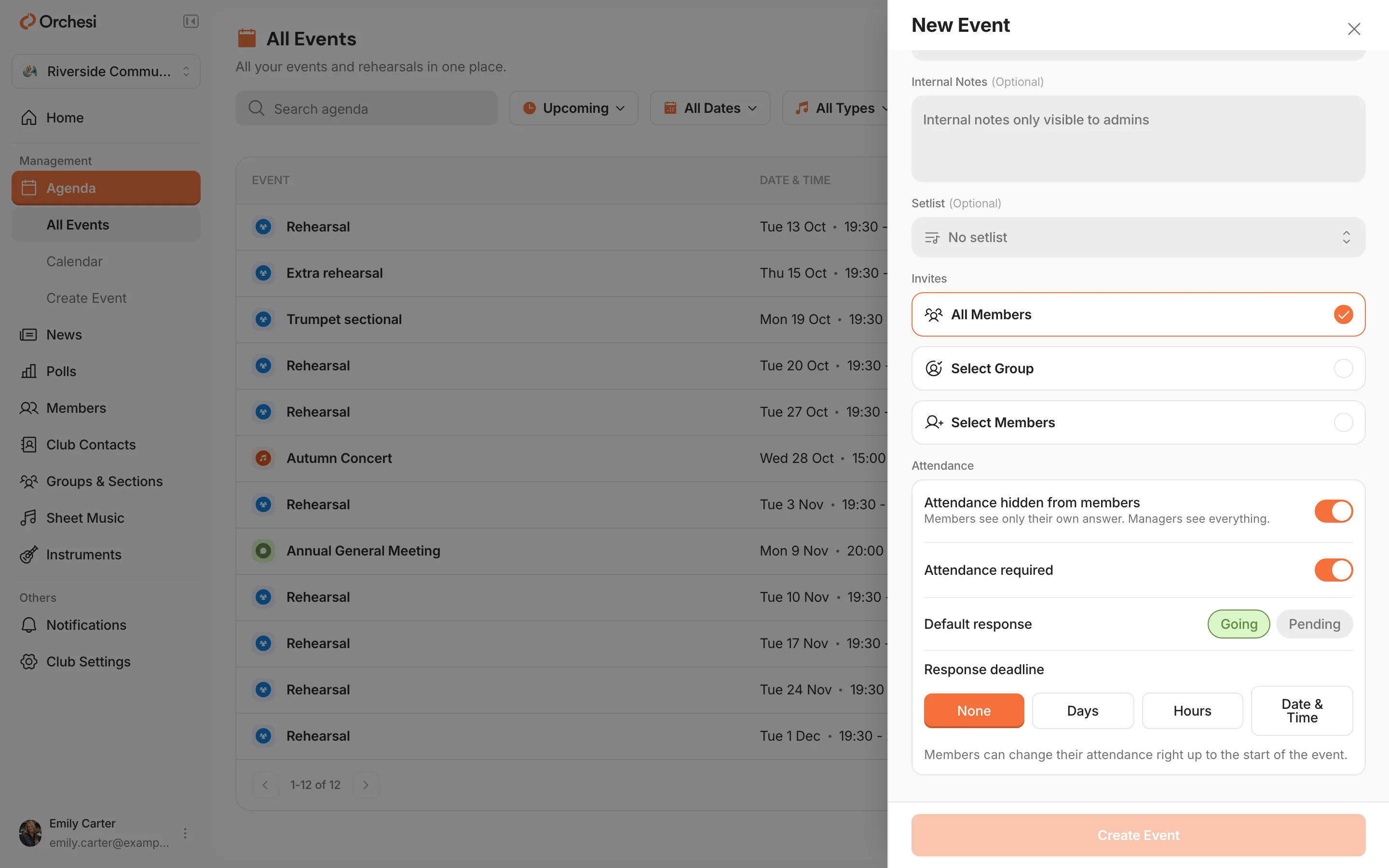Click the Trumpet sectional event icon
1389x868 pixels.
[263, 319]
